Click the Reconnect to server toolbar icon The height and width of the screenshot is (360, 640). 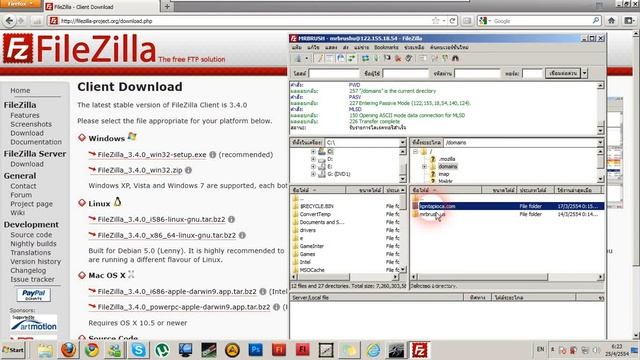(408, 59)
